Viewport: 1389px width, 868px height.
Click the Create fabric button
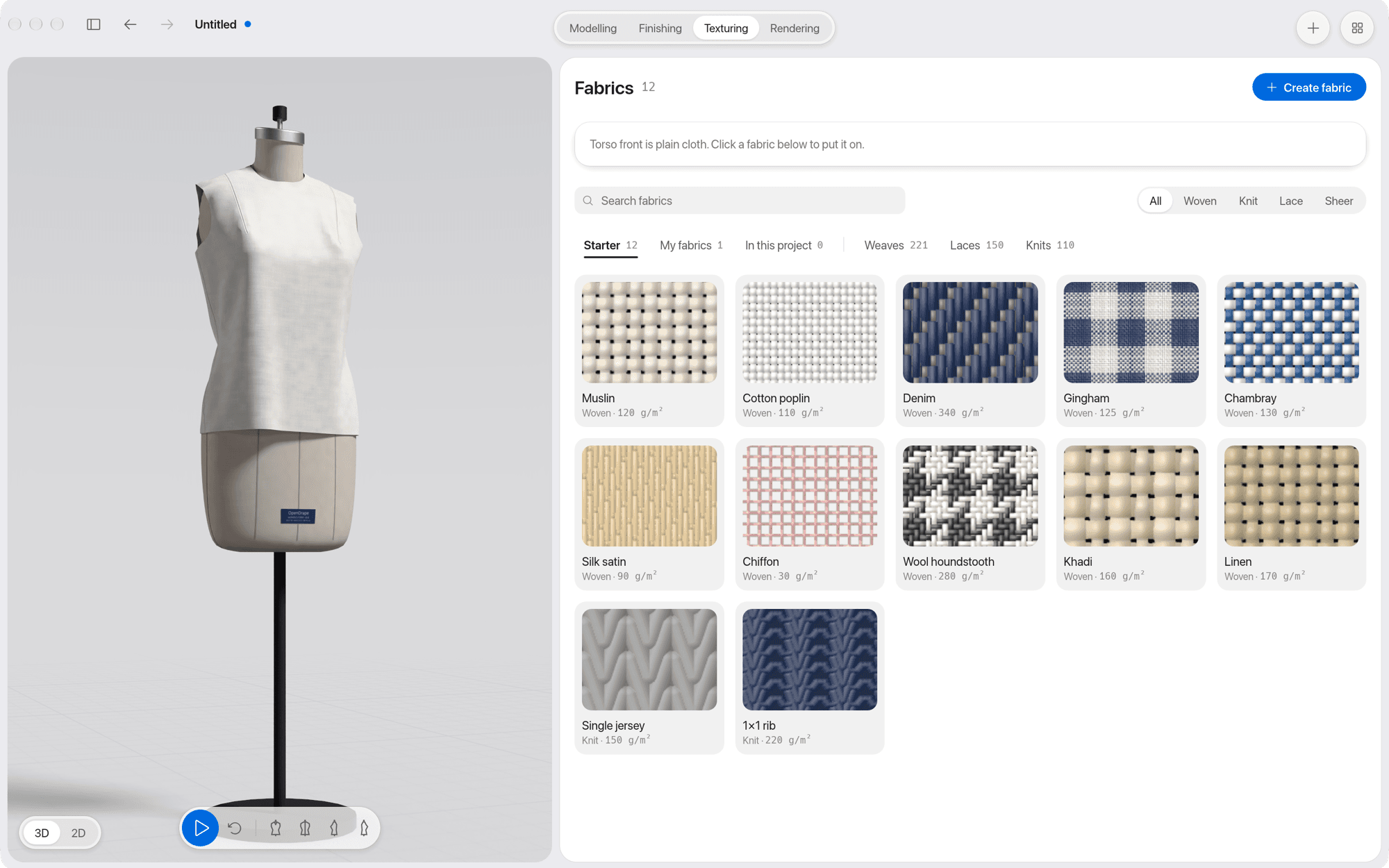(x=1308, y=87)
